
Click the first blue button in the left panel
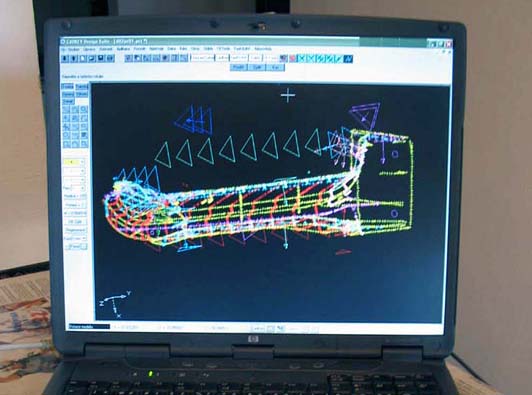(68, 87)
